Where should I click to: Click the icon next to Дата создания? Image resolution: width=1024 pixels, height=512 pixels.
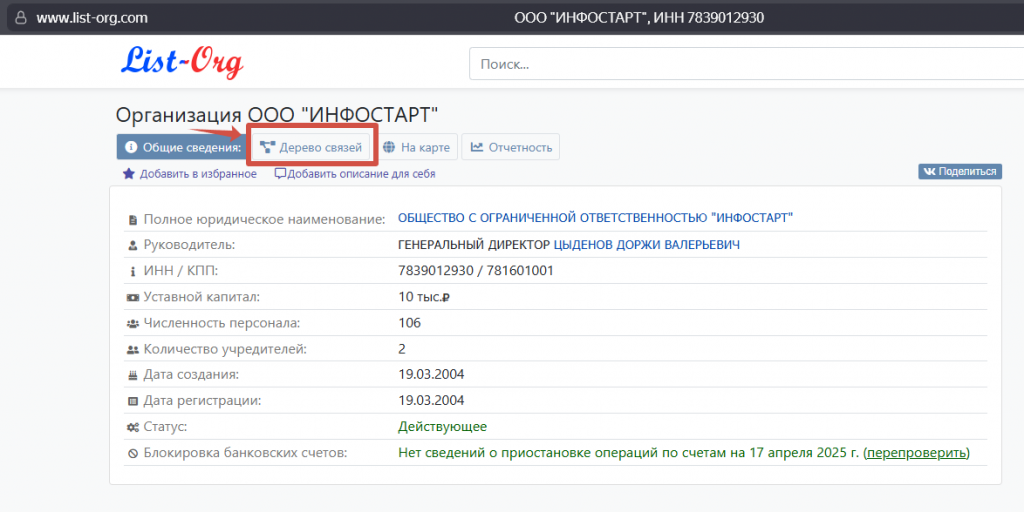133,376
